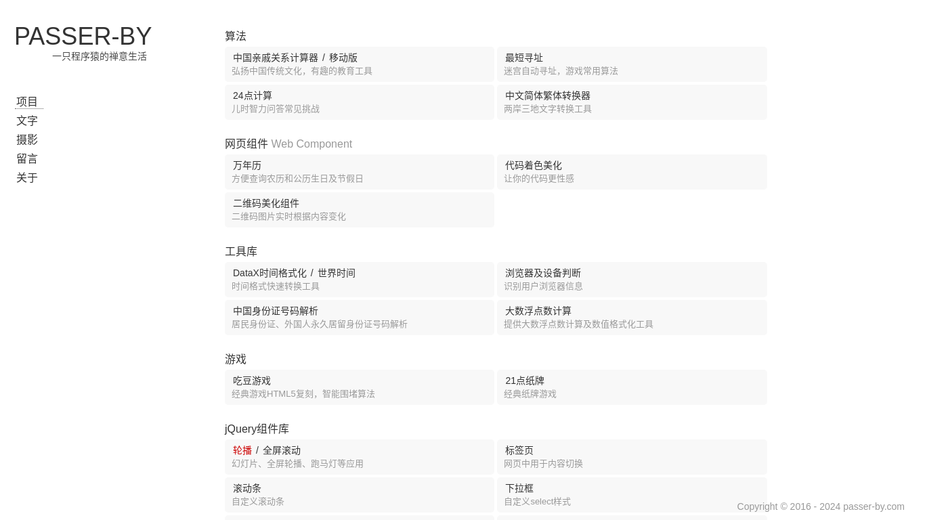Open 中文简体繁体转换器 project
The height and width of the screenshot is (520, 925).
point(632,102)
